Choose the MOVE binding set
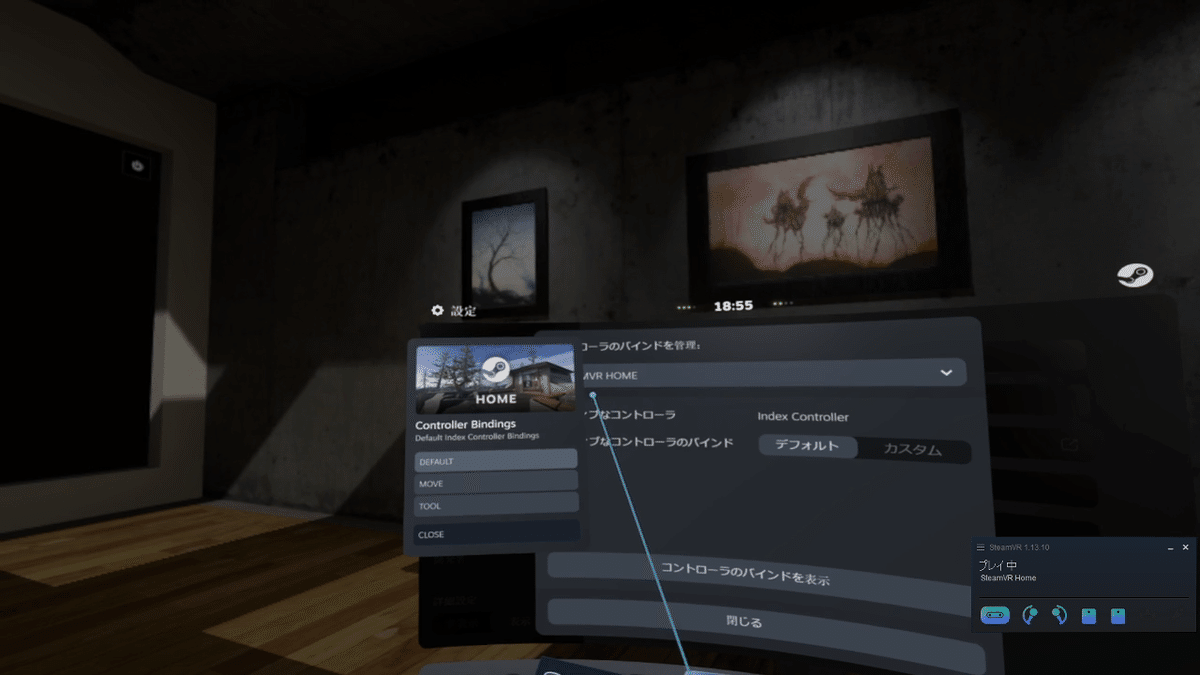Screen dimensions: 1200x675 click(x=496, y=482)
